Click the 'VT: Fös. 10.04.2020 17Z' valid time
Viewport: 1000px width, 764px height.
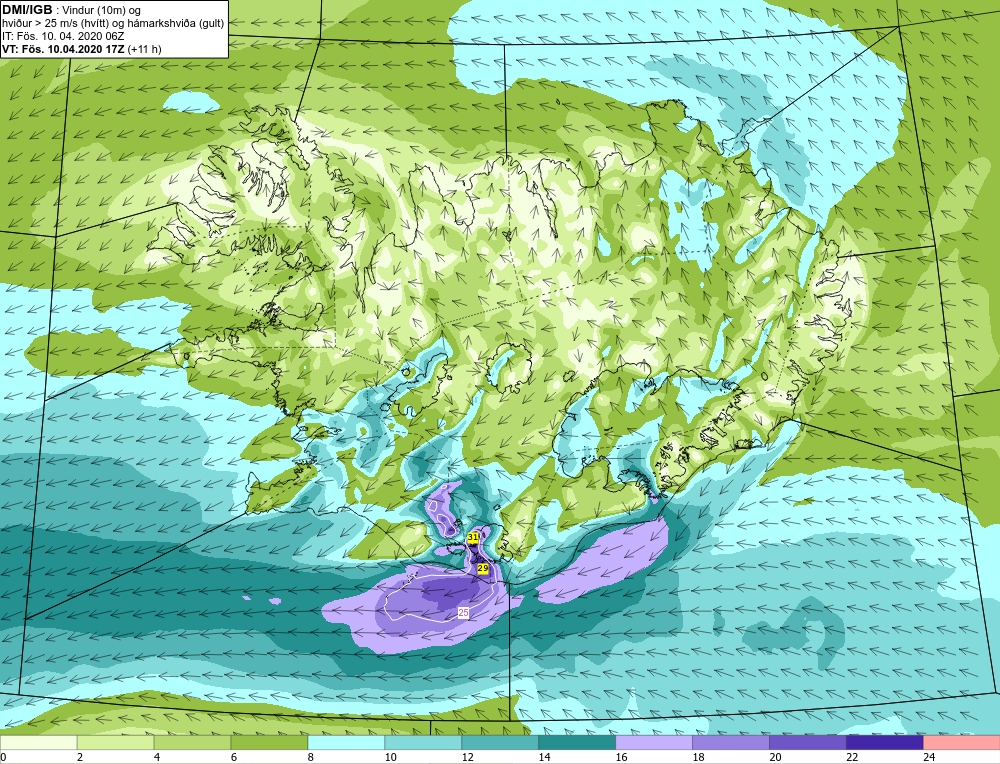(64, 48)
